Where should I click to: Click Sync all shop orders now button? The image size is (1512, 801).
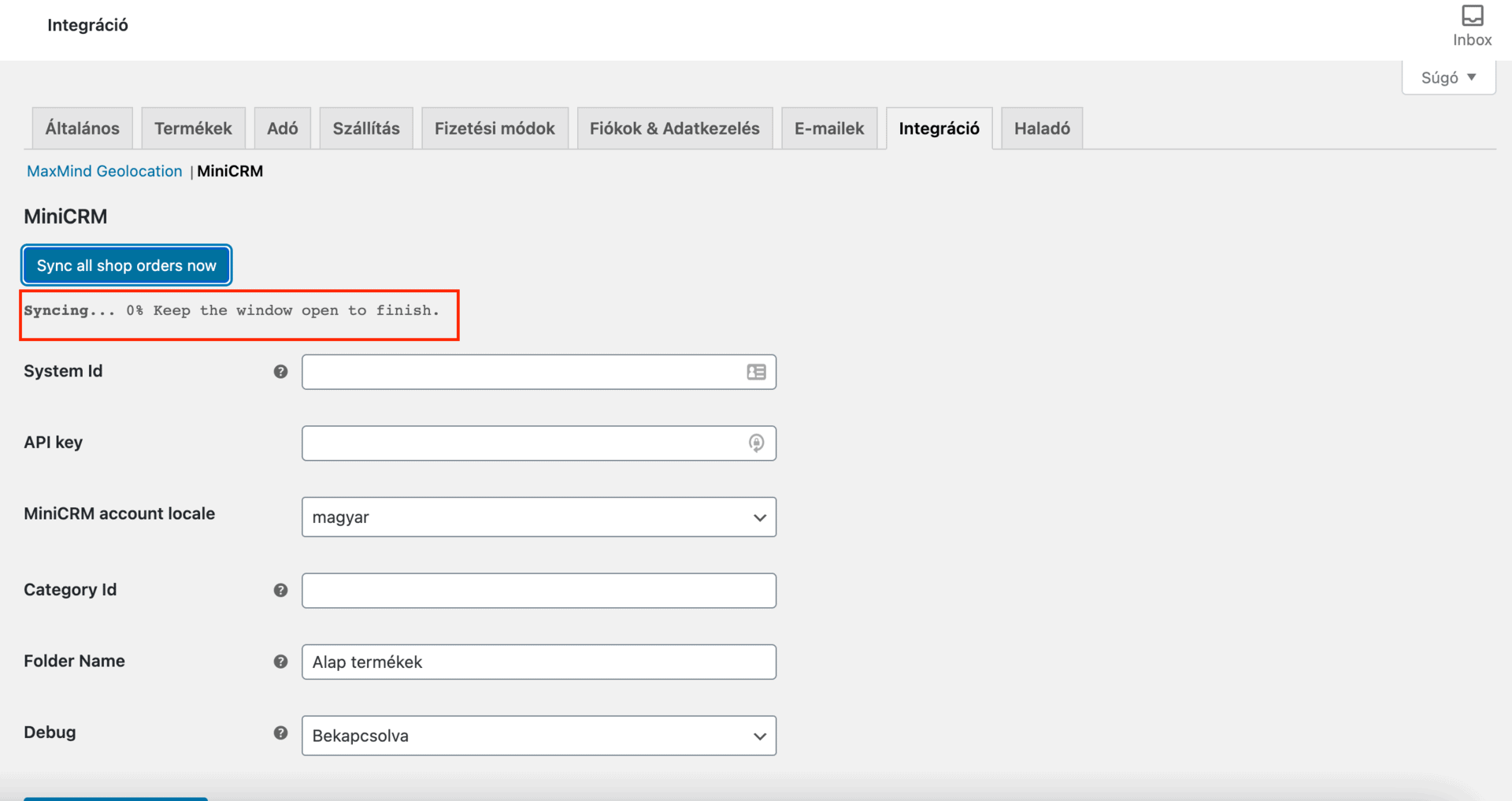pos(126,265)
